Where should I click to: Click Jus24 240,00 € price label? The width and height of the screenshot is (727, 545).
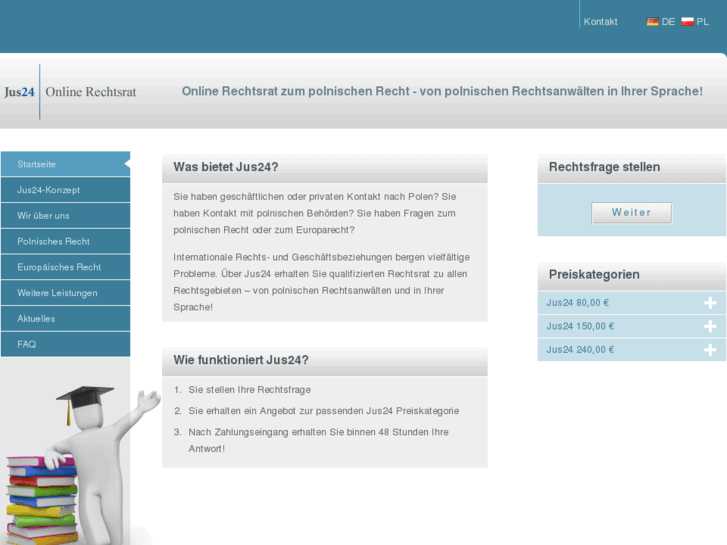pyautogui.click(x=580, y=350)
